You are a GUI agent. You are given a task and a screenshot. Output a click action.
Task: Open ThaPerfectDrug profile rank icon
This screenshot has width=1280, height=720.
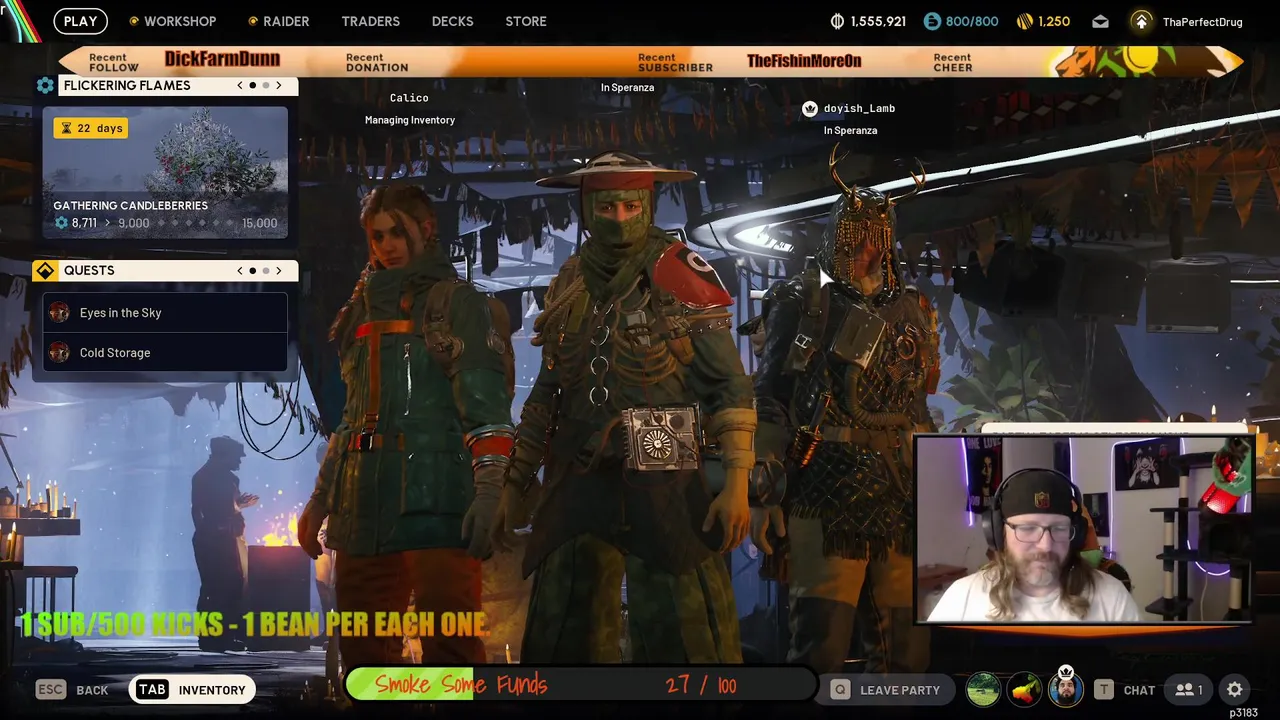[x=1142, y=21]
